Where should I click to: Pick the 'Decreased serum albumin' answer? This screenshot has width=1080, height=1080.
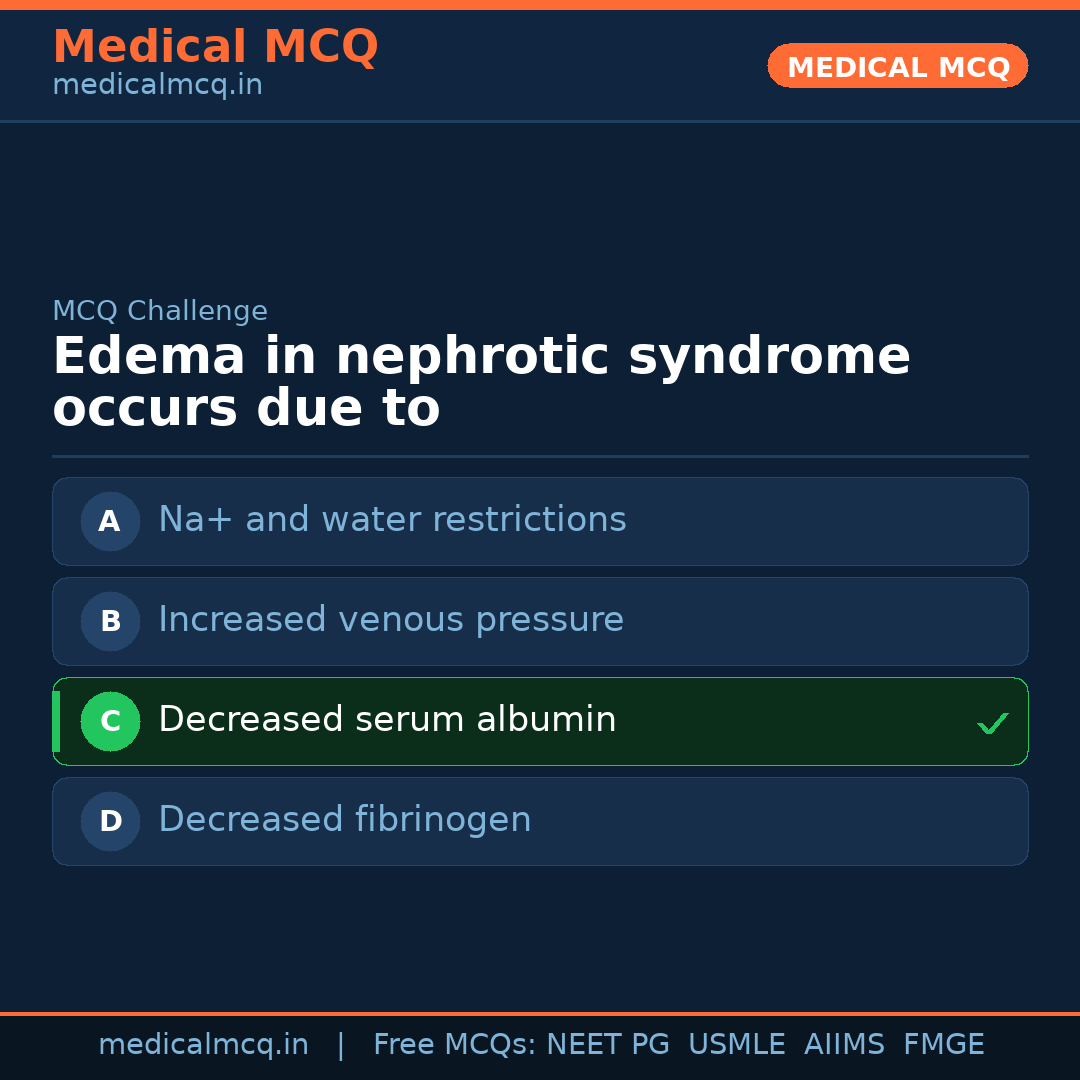(x=387, y=720)
